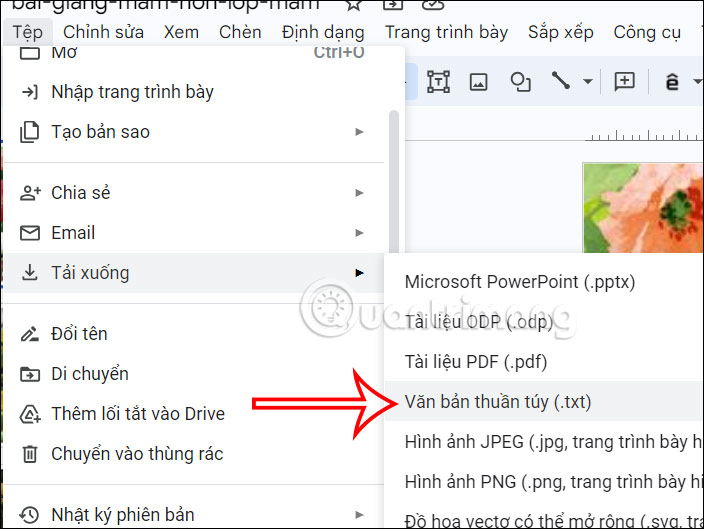
Task: Choose Thêm lối tắt vào Drive
Action: [194, 414]
